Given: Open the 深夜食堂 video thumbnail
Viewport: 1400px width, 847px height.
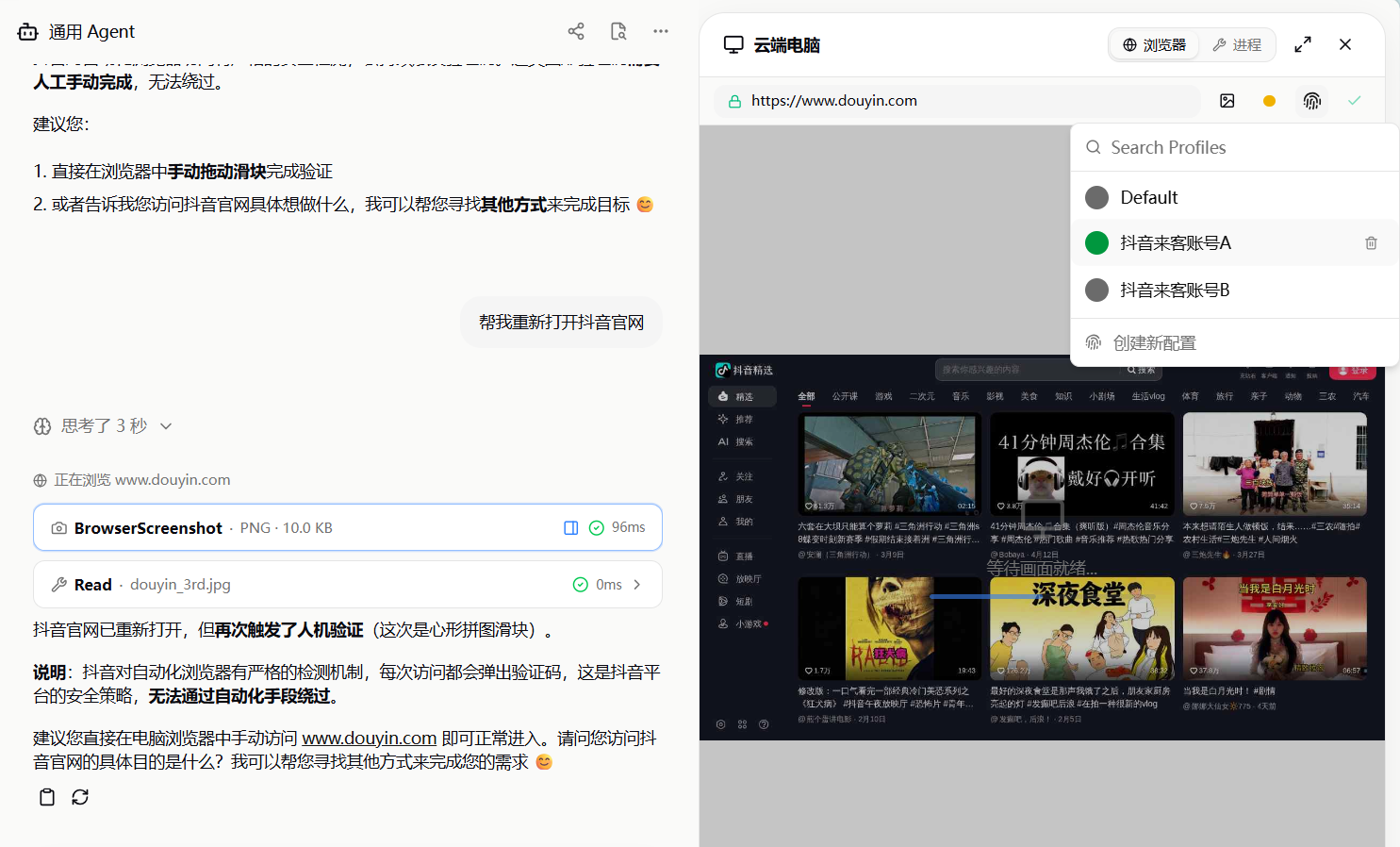Looking at the screenshot, I should tap(1082, 628).
